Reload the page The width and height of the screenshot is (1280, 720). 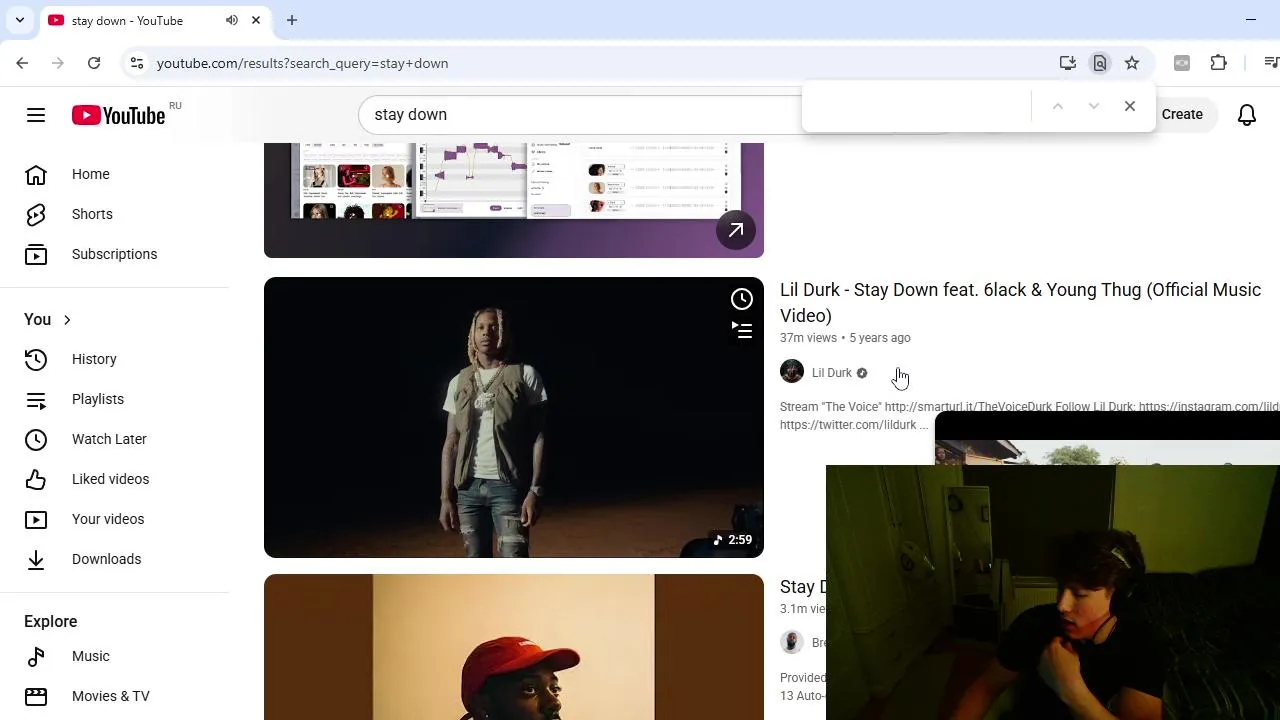coord(94,63)
